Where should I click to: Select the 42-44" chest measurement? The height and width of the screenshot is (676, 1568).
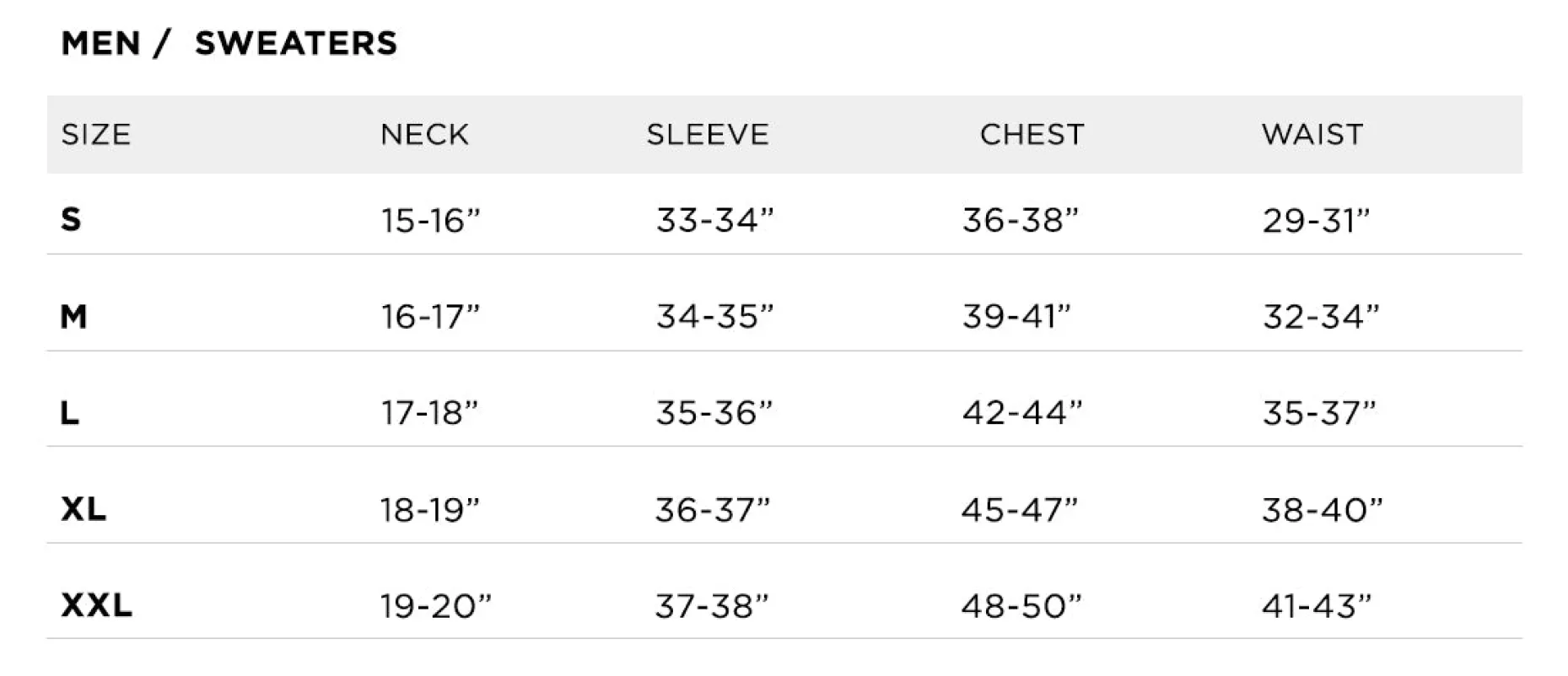click(x=1021, y=413)
